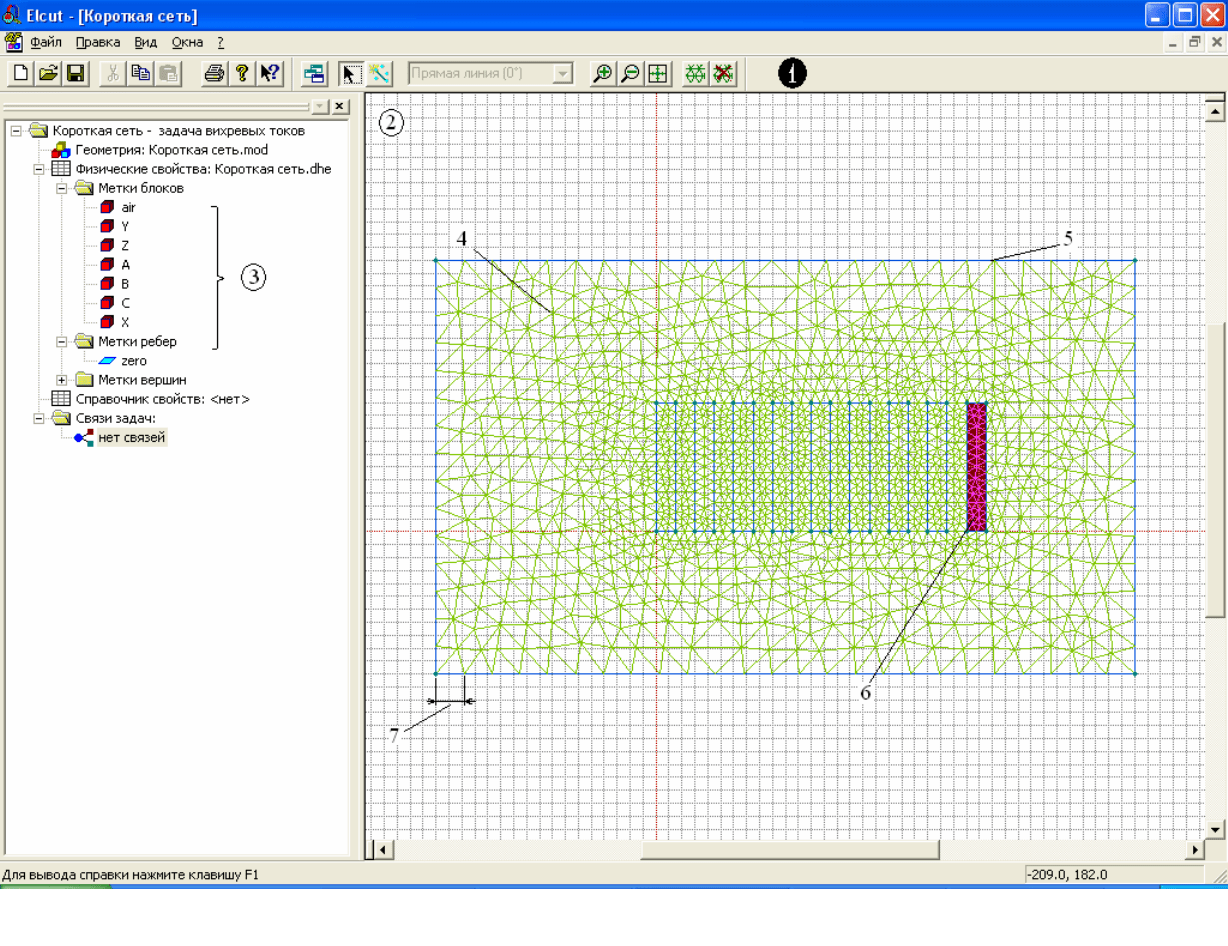Collapse the Метки блоков folder

click(x=62, y=188)
